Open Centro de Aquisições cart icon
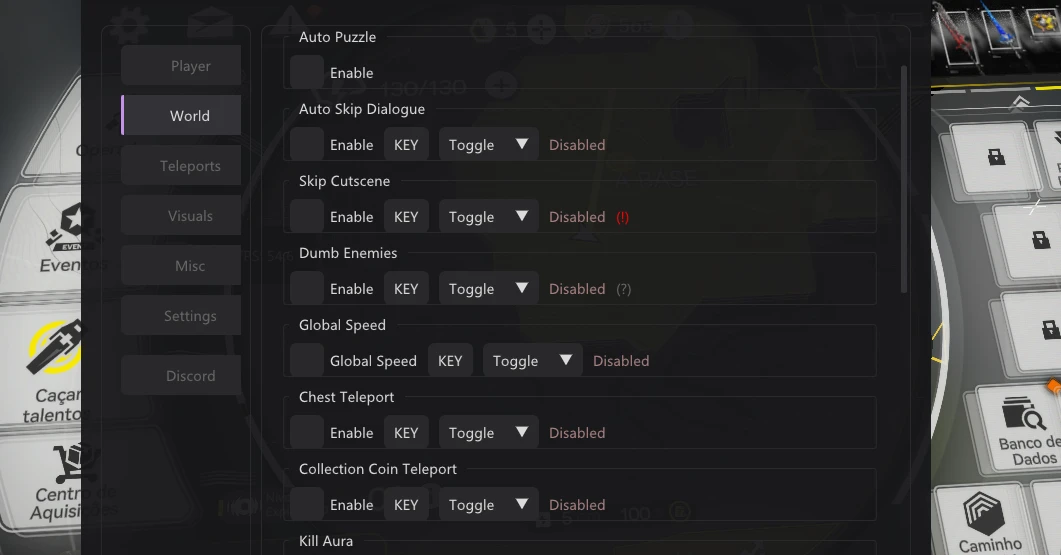 (x=76, y=462)
